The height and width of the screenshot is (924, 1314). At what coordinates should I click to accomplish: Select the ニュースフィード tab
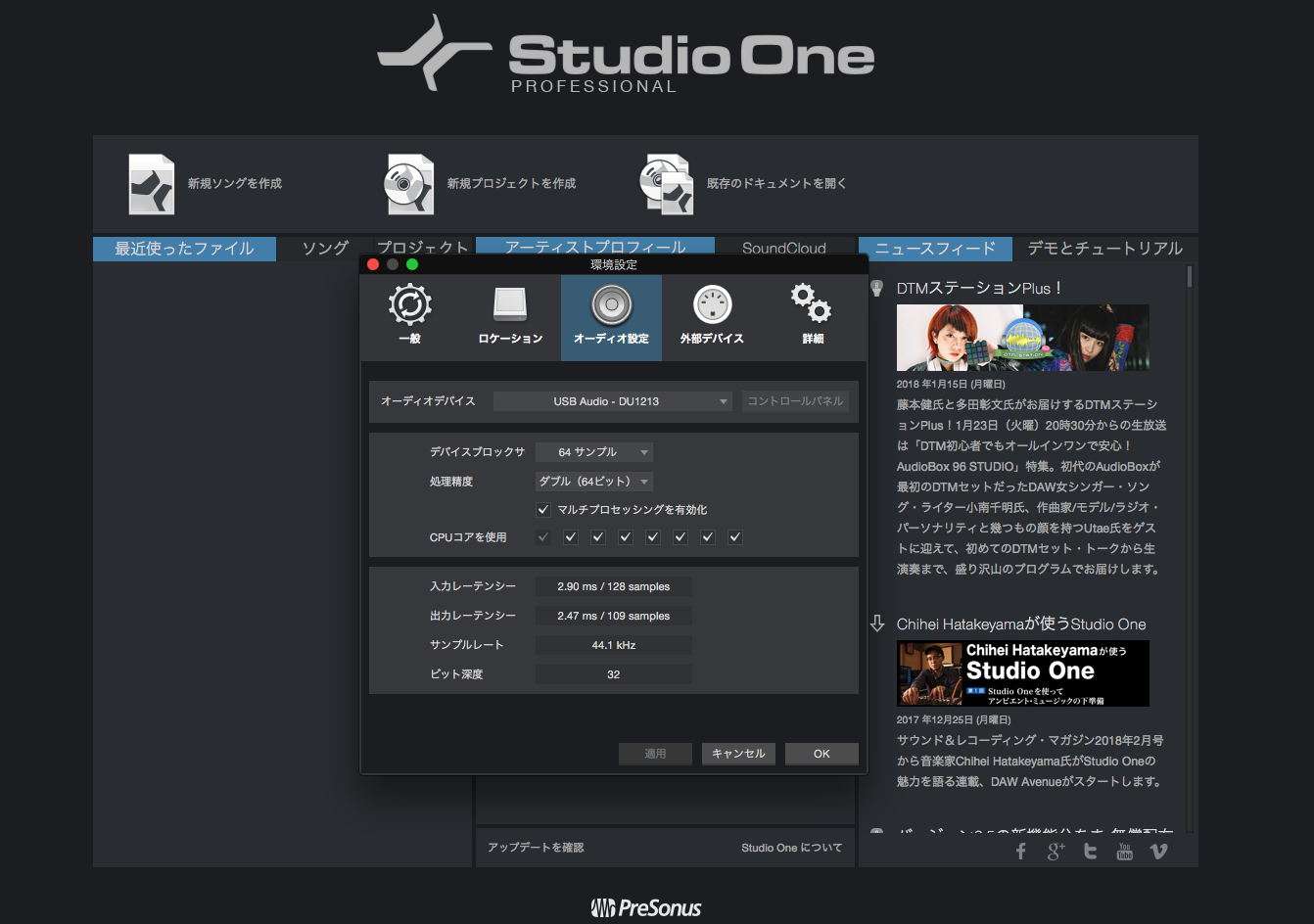coord(935,249)
